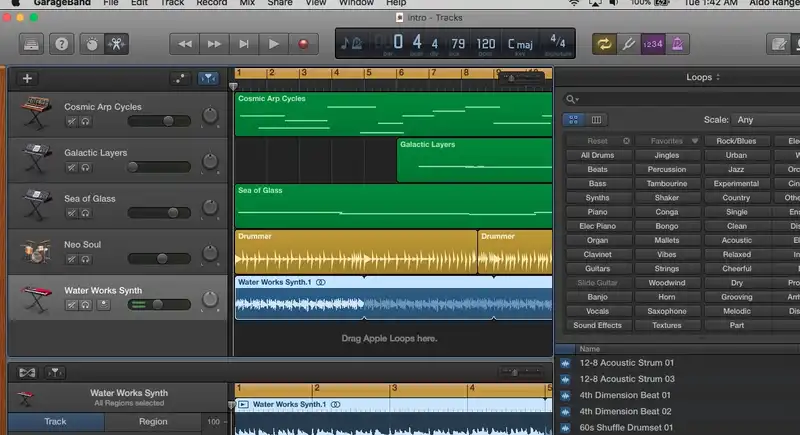
Task: Toggle the Metronome button
Action: point(678,44)
